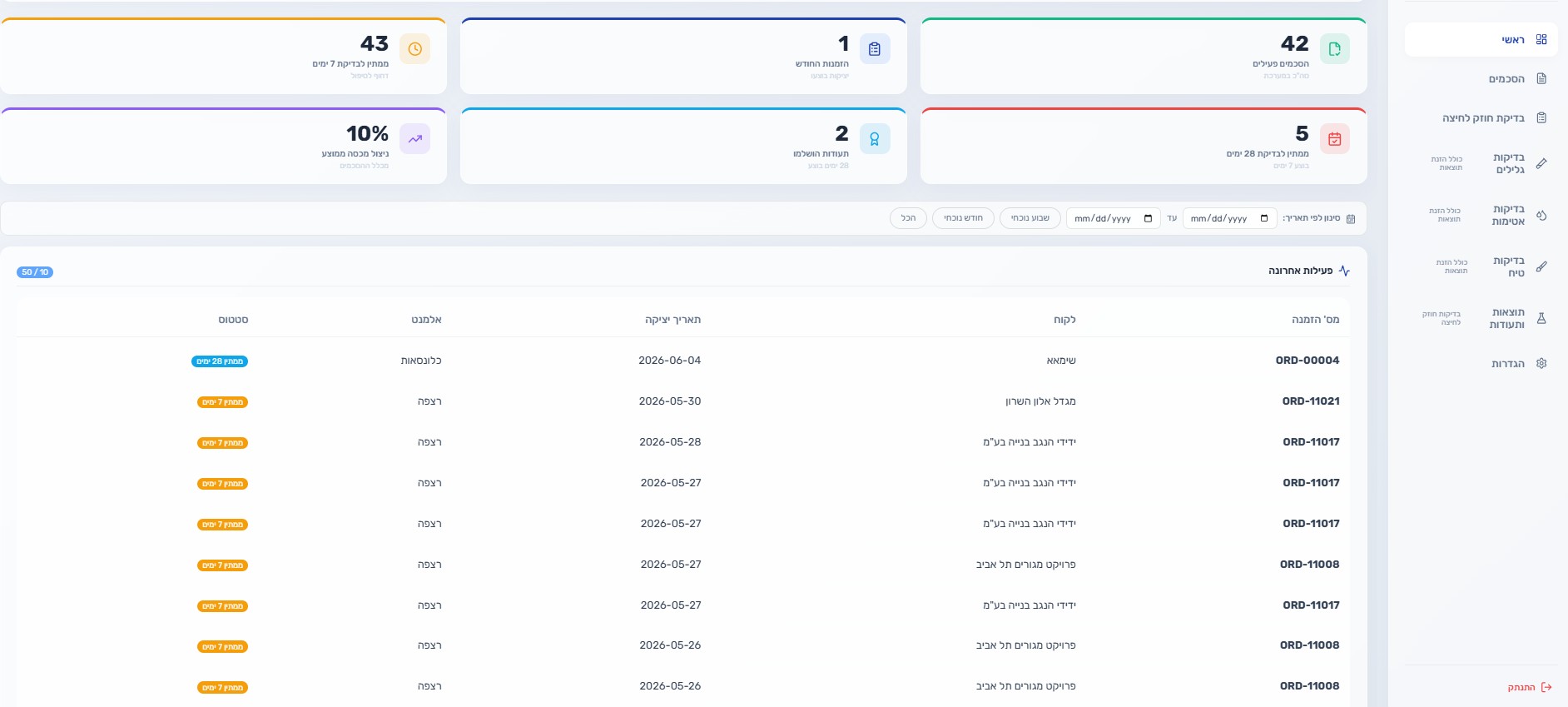This screenshot has height=707, width=1568.
Task: Click the מס' הזמנה column header
Action: coord(1315,320)
